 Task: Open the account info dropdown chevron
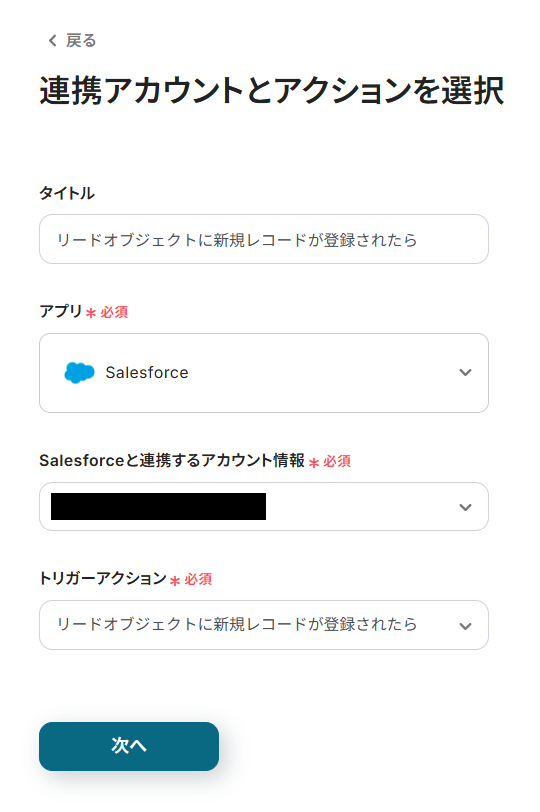point(465,507)
